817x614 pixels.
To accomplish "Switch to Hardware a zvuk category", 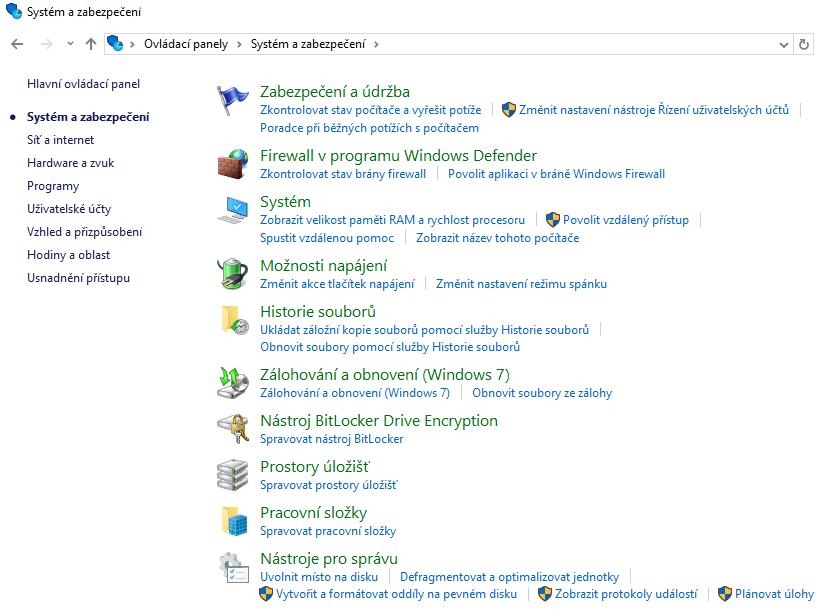I will [70, 163].
